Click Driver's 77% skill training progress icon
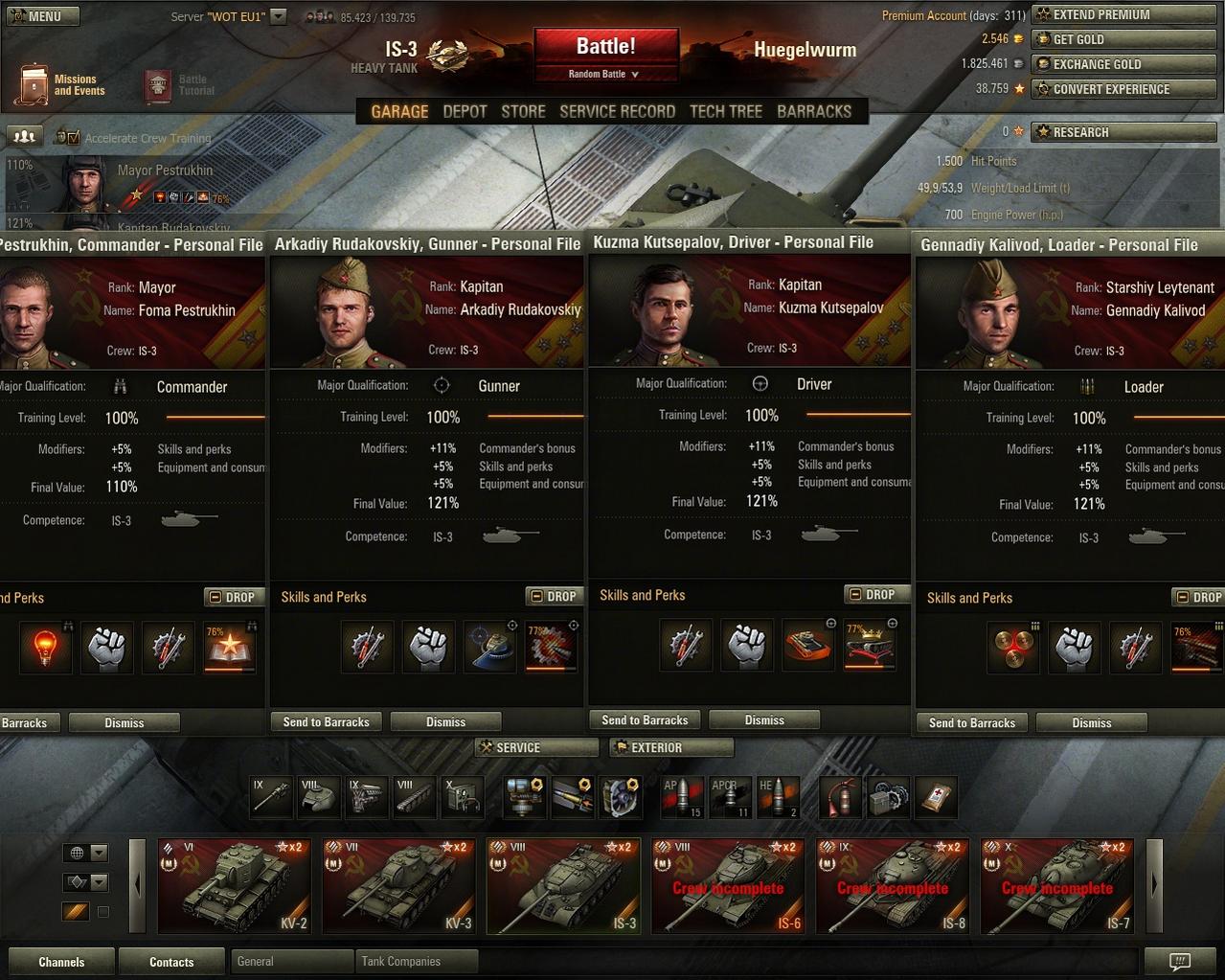The width and height of the screenshot is (1225, 980). (869, 647)
